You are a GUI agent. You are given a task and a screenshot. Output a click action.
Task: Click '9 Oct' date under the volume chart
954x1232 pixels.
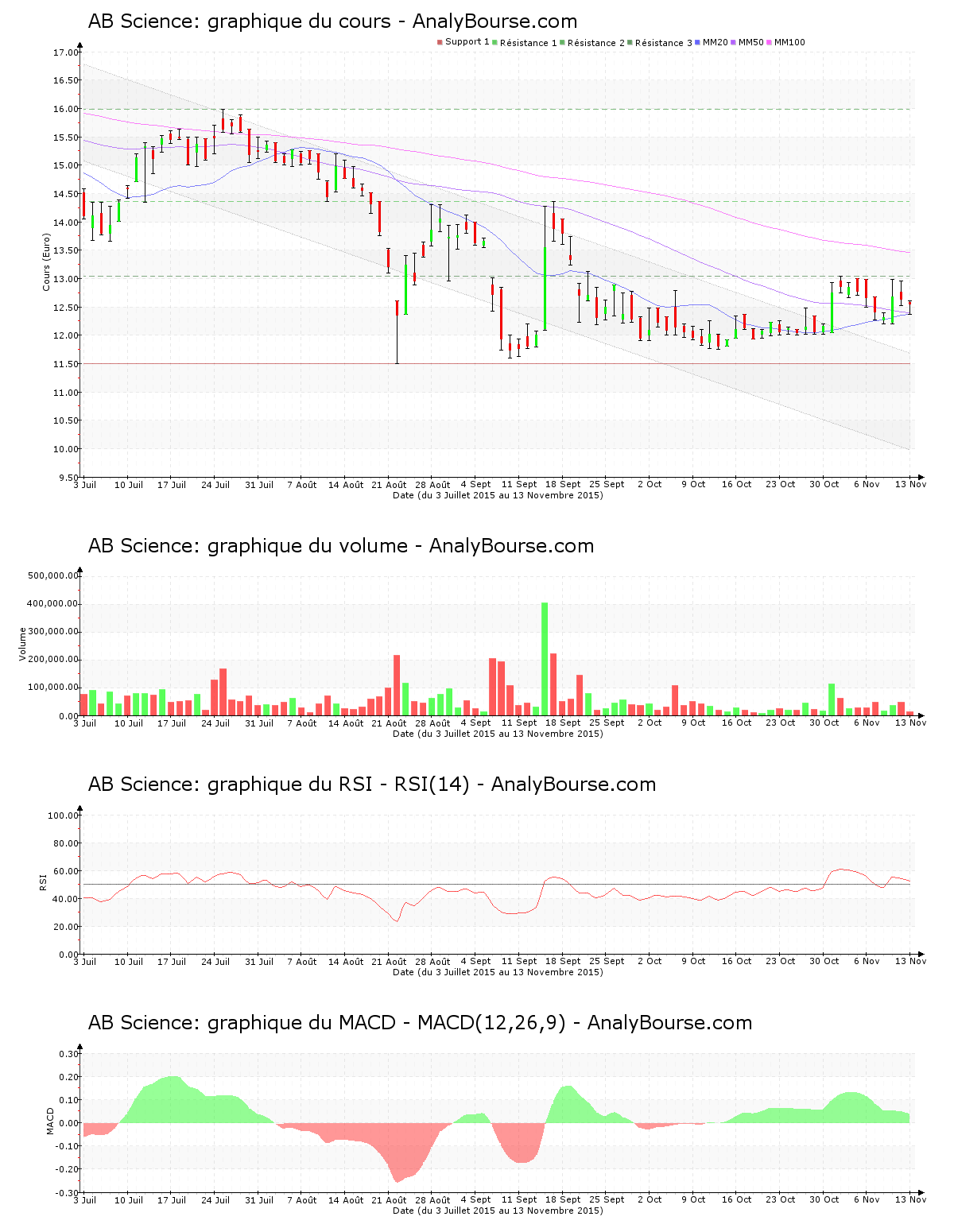693,723
